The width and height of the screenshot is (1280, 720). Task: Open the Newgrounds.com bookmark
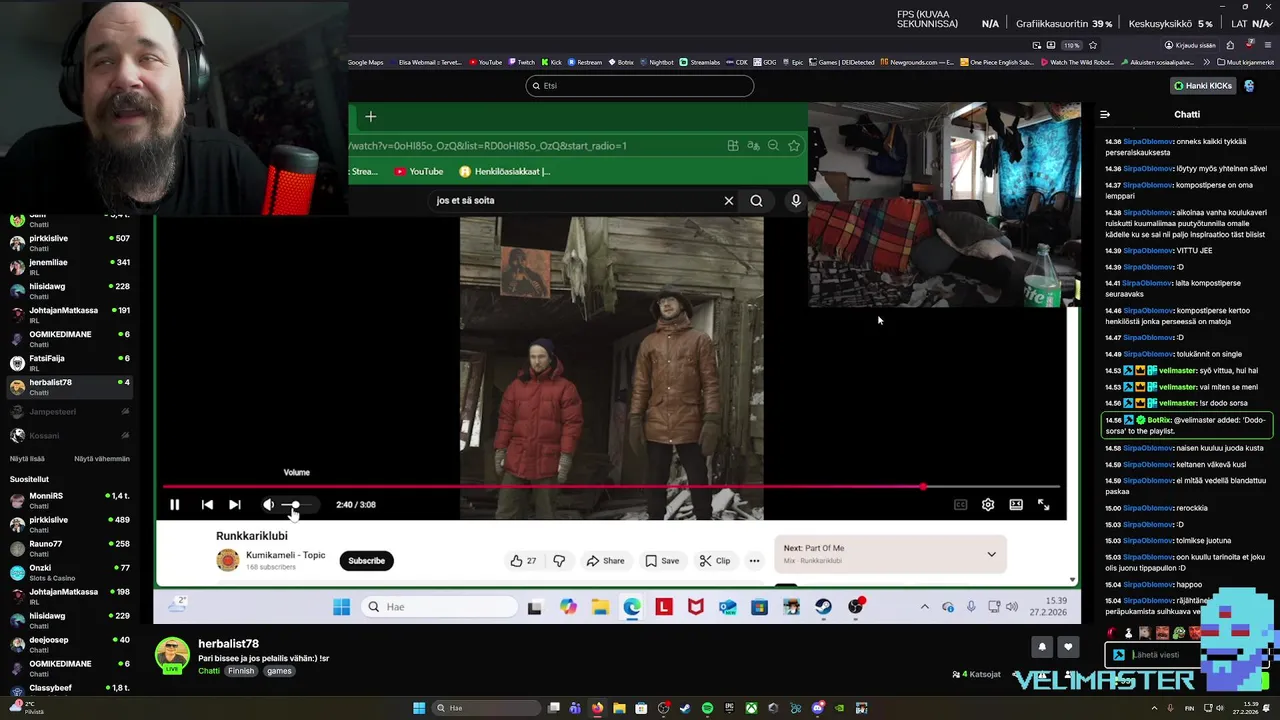(917, 62)
